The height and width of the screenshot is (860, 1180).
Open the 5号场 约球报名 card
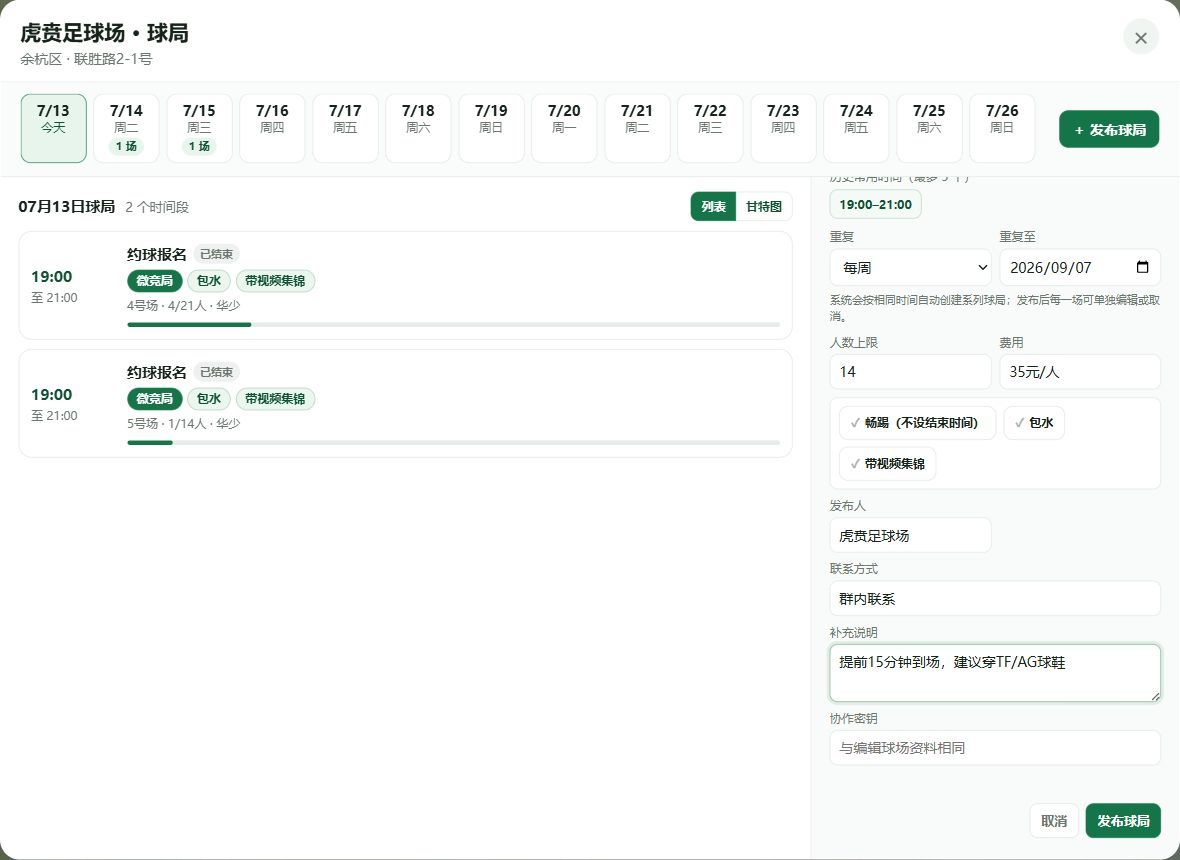(x=406, y=403)
